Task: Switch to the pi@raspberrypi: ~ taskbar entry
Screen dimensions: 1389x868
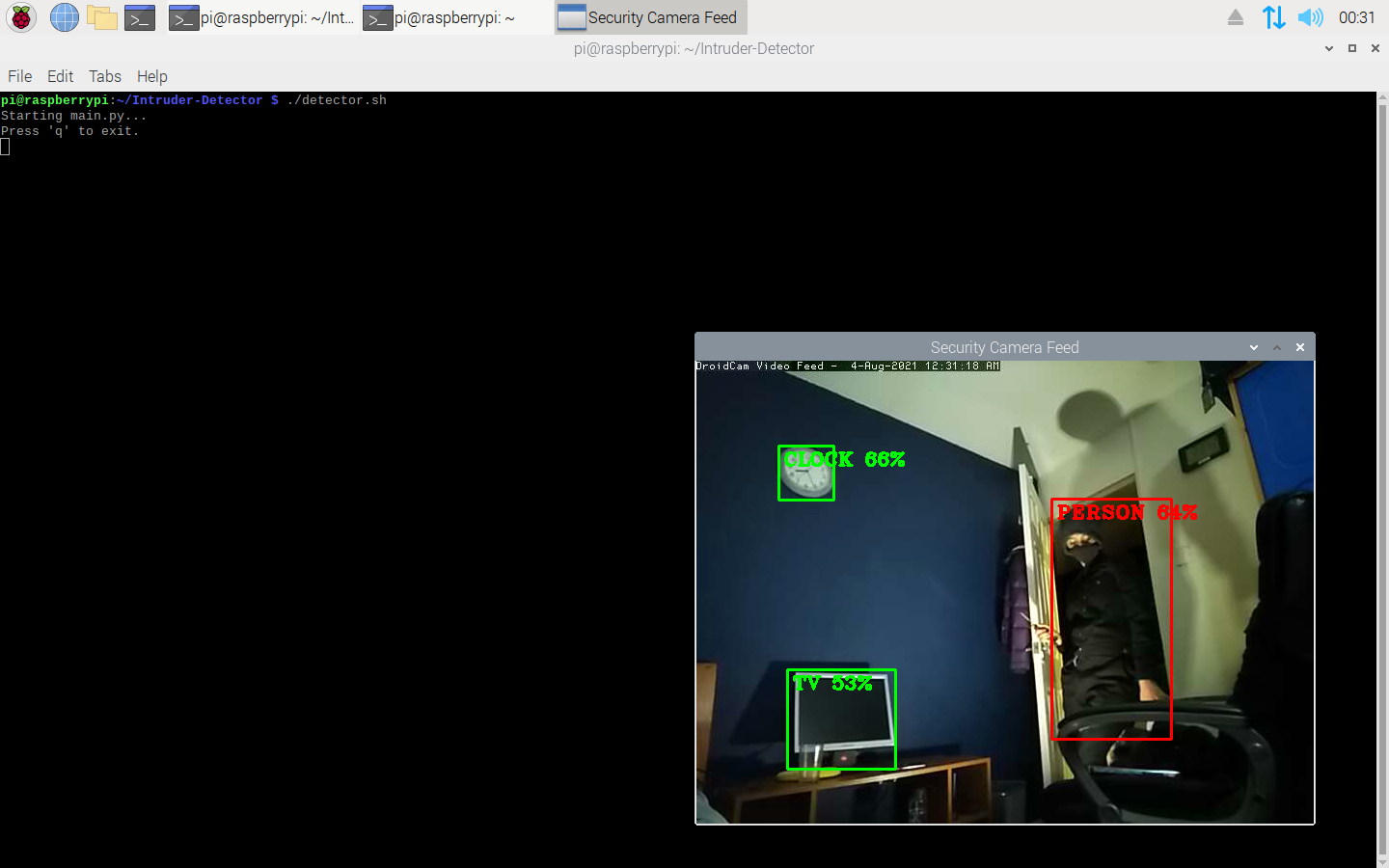Action: [x=455, y=17]
